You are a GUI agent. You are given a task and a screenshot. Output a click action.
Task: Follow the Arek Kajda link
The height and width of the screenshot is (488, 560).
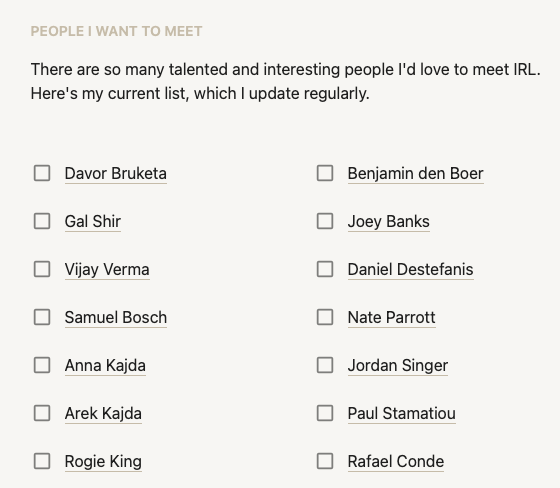click(103, 414)
